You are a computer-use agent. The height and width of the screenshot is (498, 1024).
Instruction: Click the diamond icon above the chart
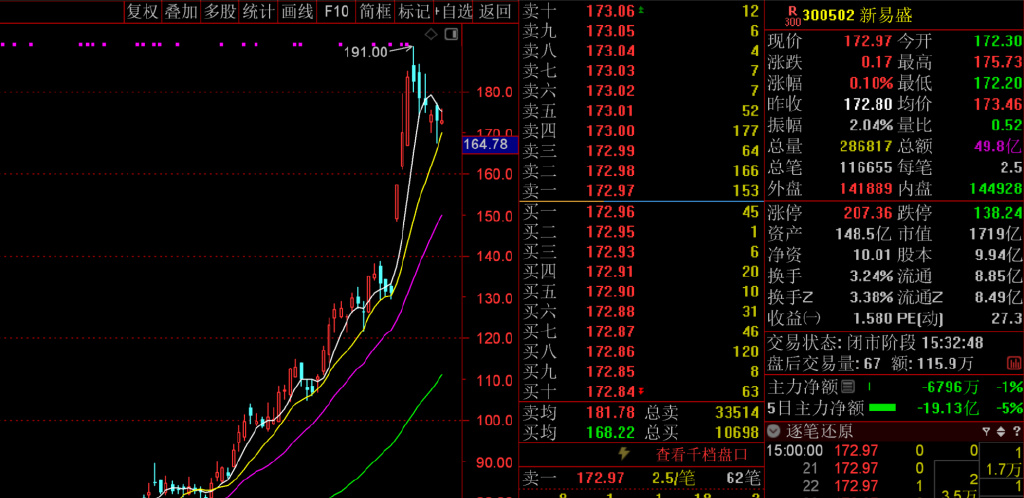click(430, 34)
